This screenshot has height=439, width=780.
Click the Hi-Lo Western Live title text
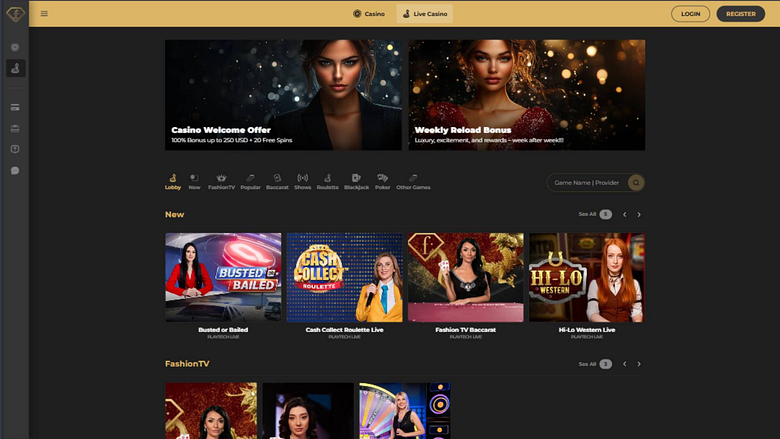(587, 330)
